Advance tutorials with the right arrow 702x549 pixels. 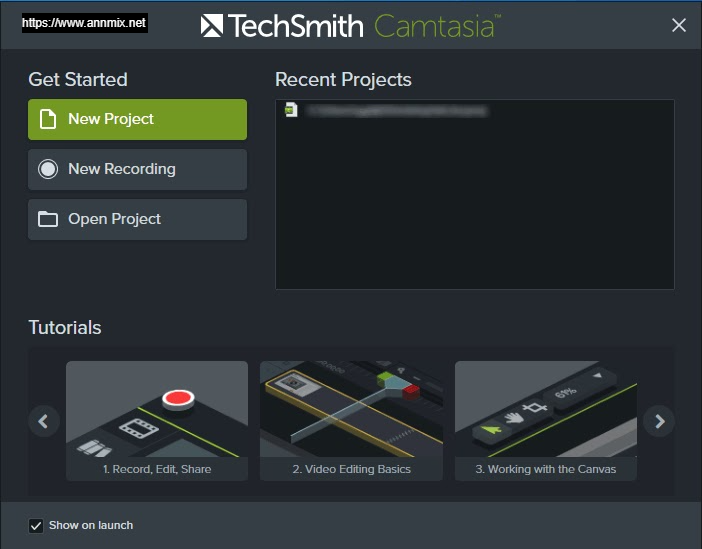click(x=659, y=421)
